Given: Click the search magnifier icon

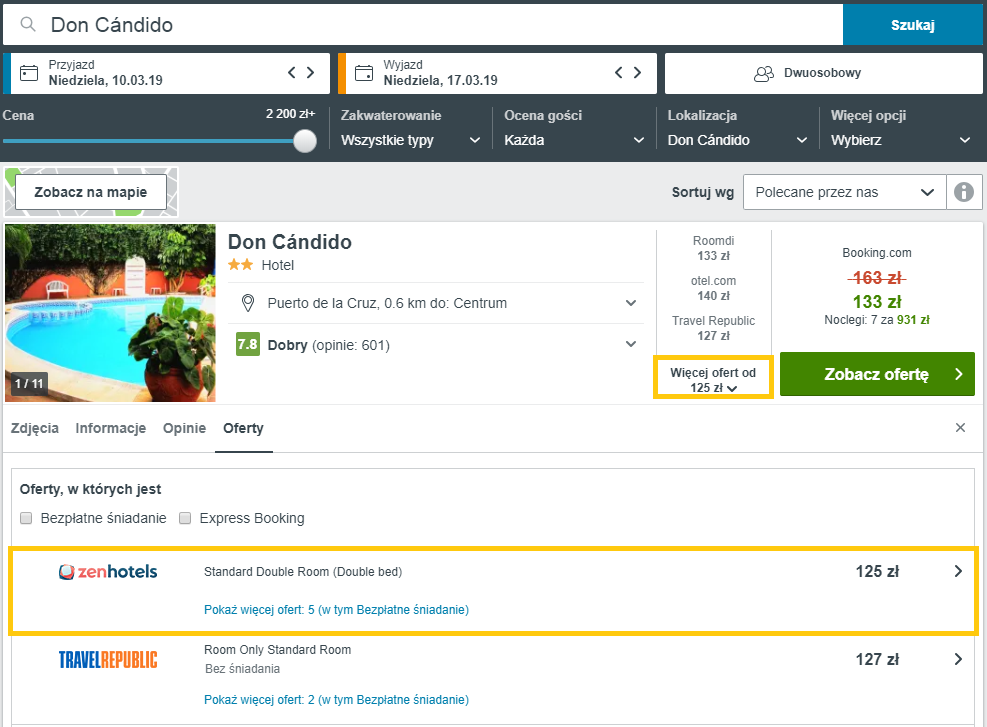Looking at the screenshot, I should [28, 25].
